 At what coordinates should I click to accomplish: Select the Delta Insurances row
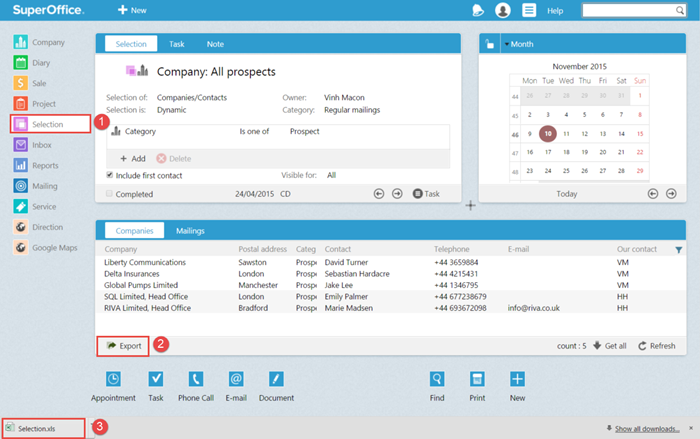pos(391,274)
